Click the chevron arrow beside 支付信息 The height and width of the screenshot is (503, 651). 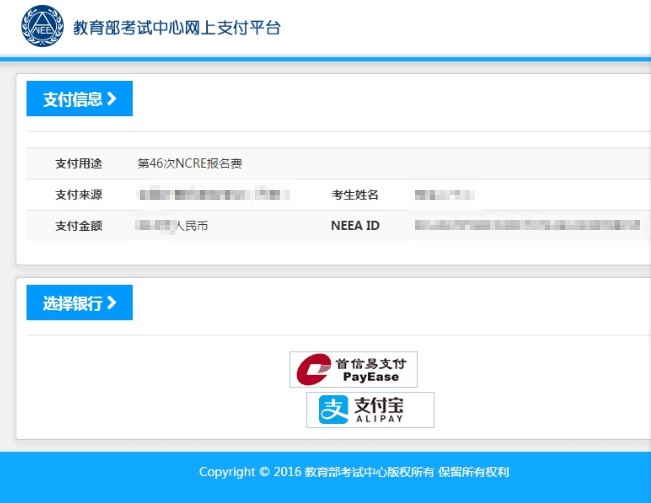point(111,99)
